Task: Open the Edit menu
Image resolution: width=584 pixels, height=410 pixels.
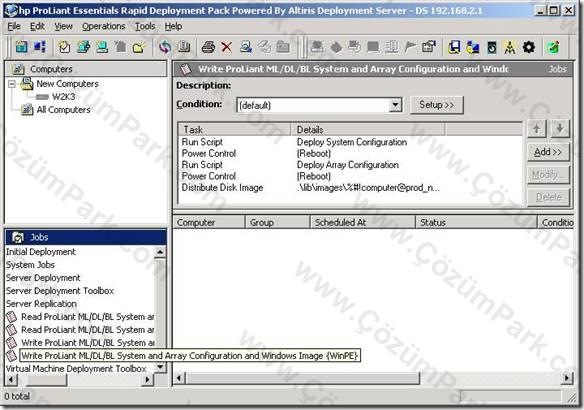Action: (x=37, y=26)
